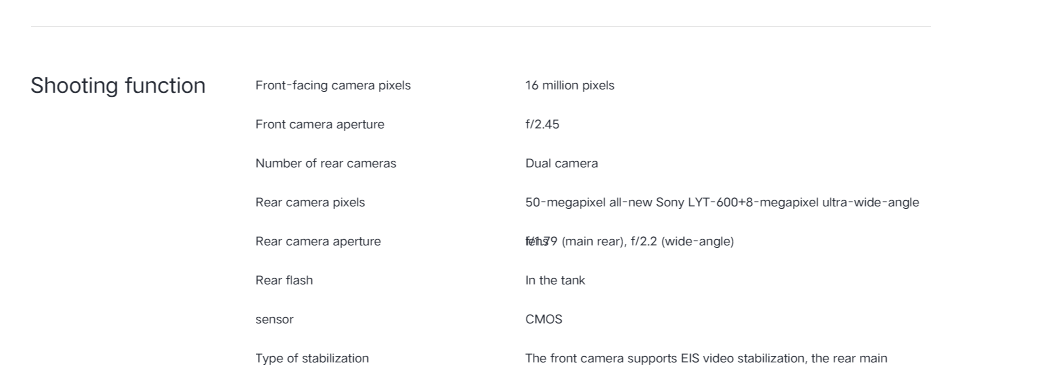Image resolution: width=1061 pixels, height=379 pixels.
Task: Click the CMOS sensor value
Action: [x=543, y=319]
